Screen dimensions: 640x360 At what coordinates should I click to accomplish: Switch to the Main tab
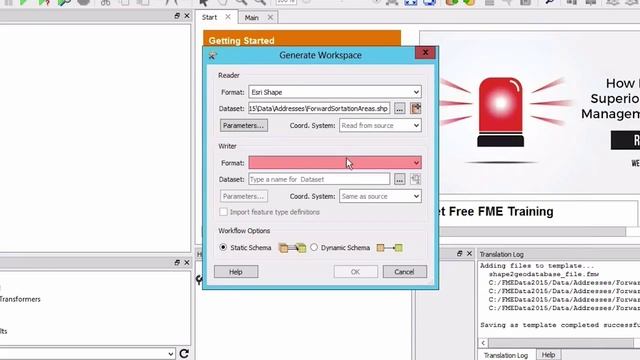[251, 18]
